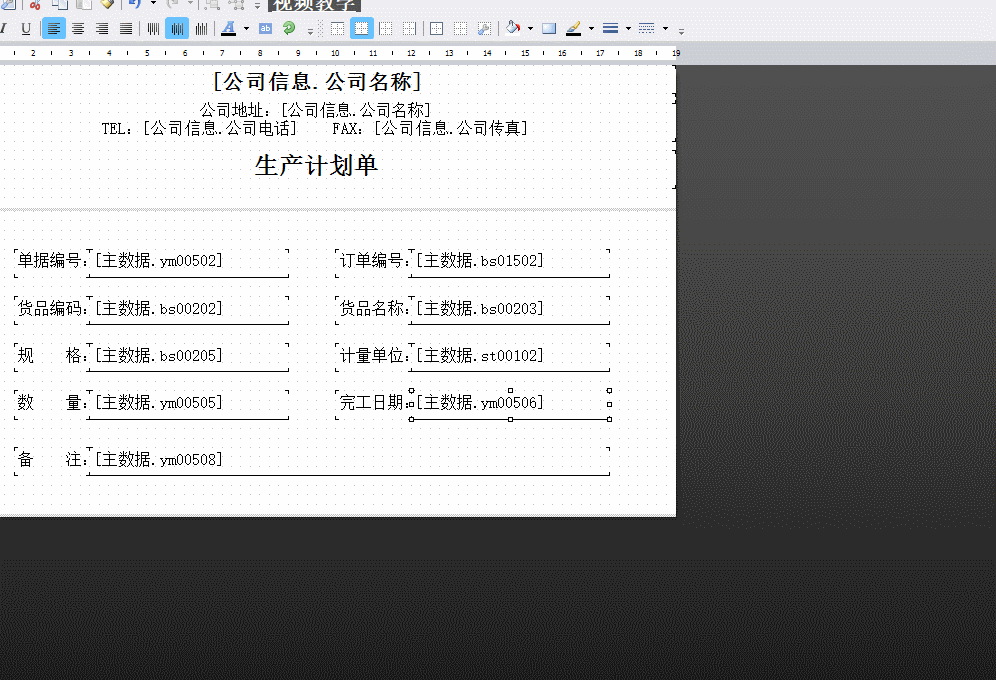The image size is (996, 680).
Task: Justify text with the block-align icon
Action: pos(126,28)
